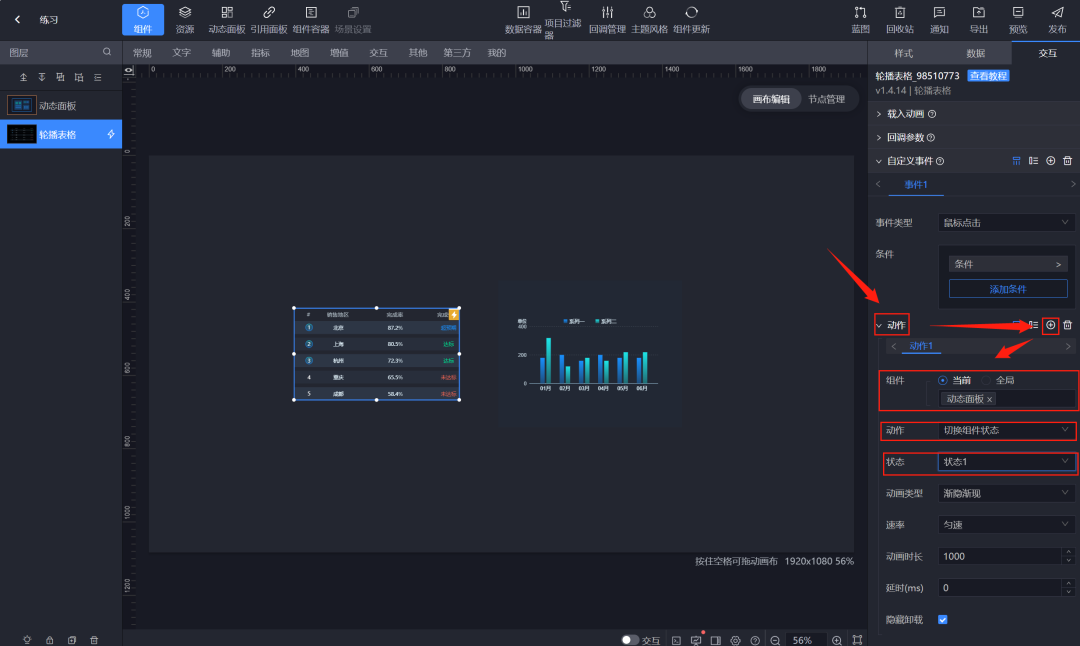
Task: Open the 资源 resources tool
Action: click(x=185, y=19)
